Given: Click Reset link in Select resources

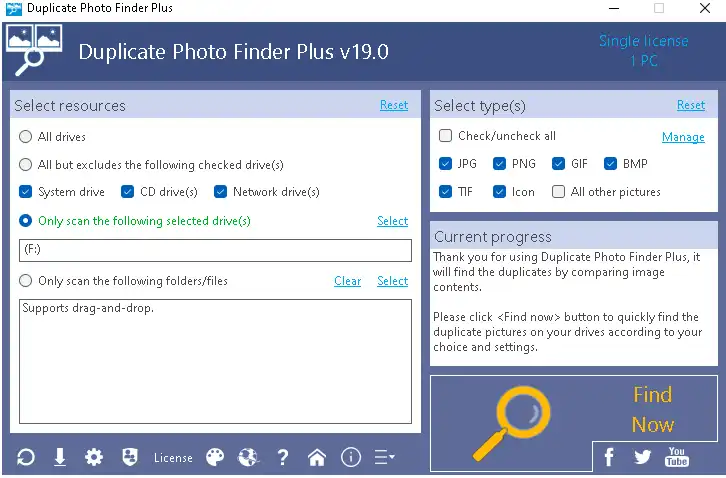Looking at the screenshot, I should pyautogui.click(x=394, y=105).
